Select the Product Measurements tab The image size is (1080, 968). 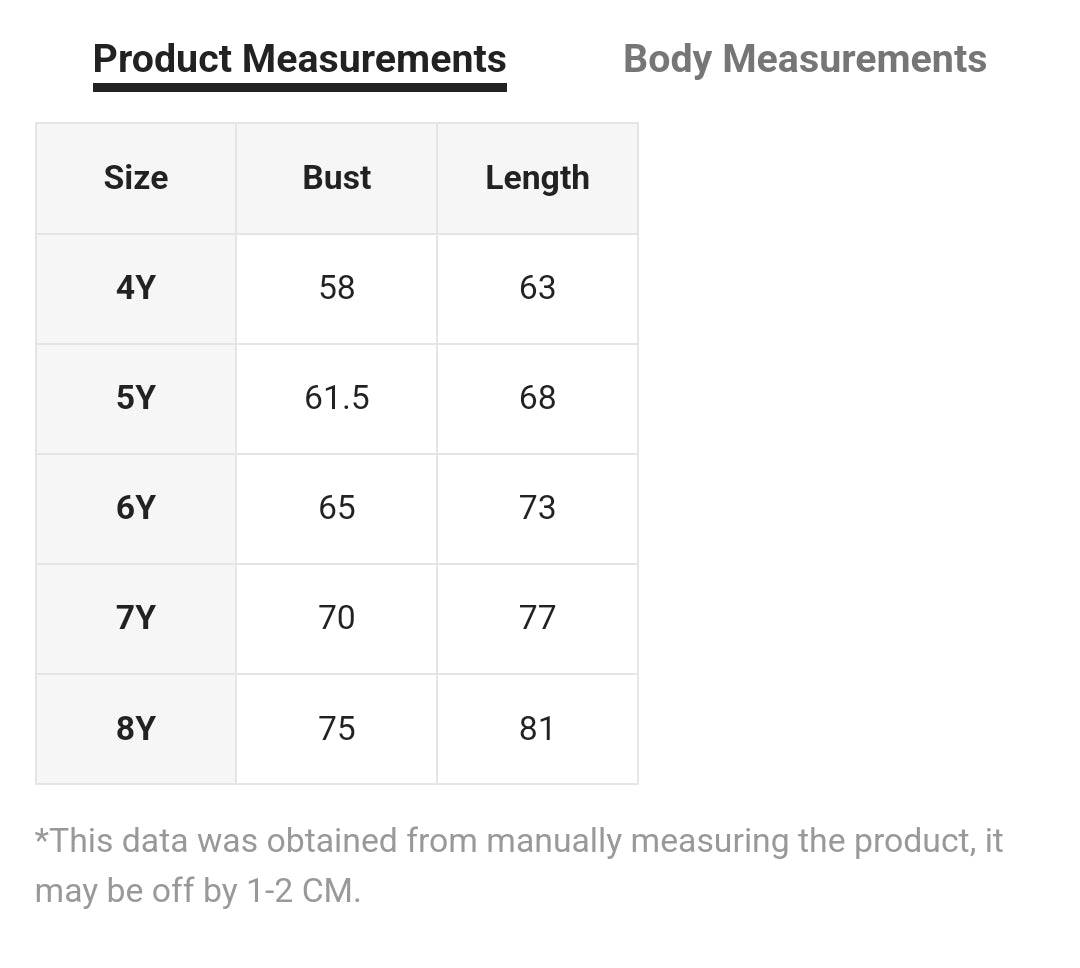tap(299, 59)
